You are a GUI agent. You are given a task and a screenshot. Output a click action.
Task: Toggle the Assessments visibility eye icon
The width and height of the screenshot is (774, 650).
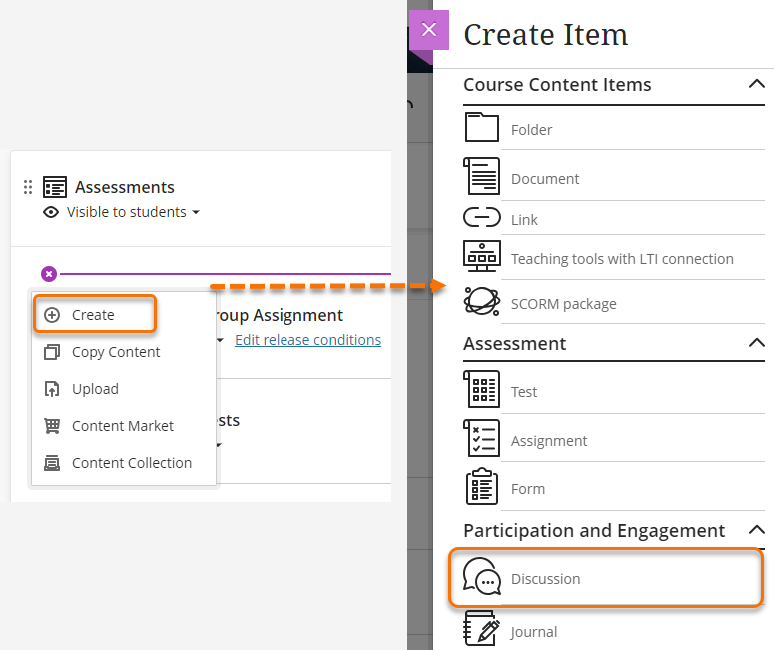pyautogui.click(x=51, y=212)
